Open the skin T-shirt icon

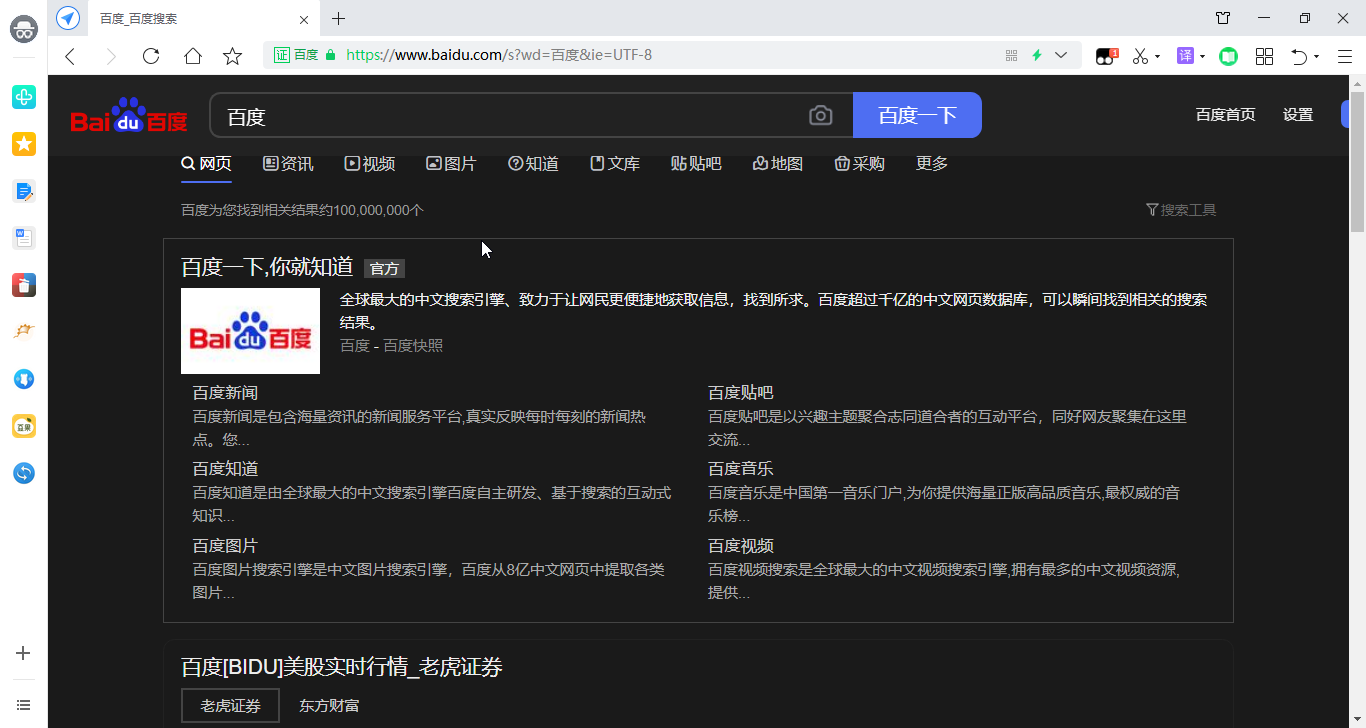tap(1223, 18)
